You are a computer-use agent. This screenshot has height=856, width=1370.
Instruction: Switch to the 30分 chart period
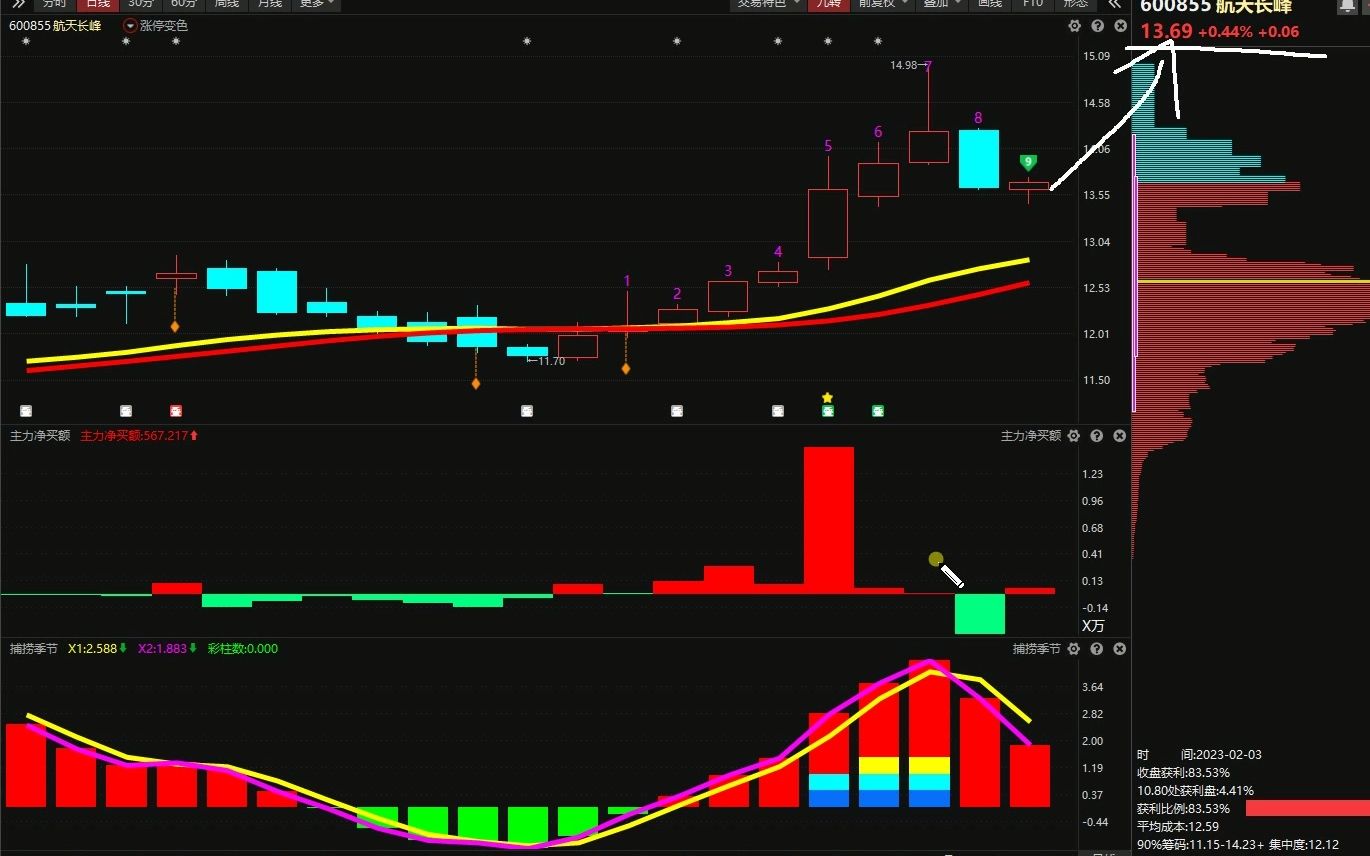point(141,3)
